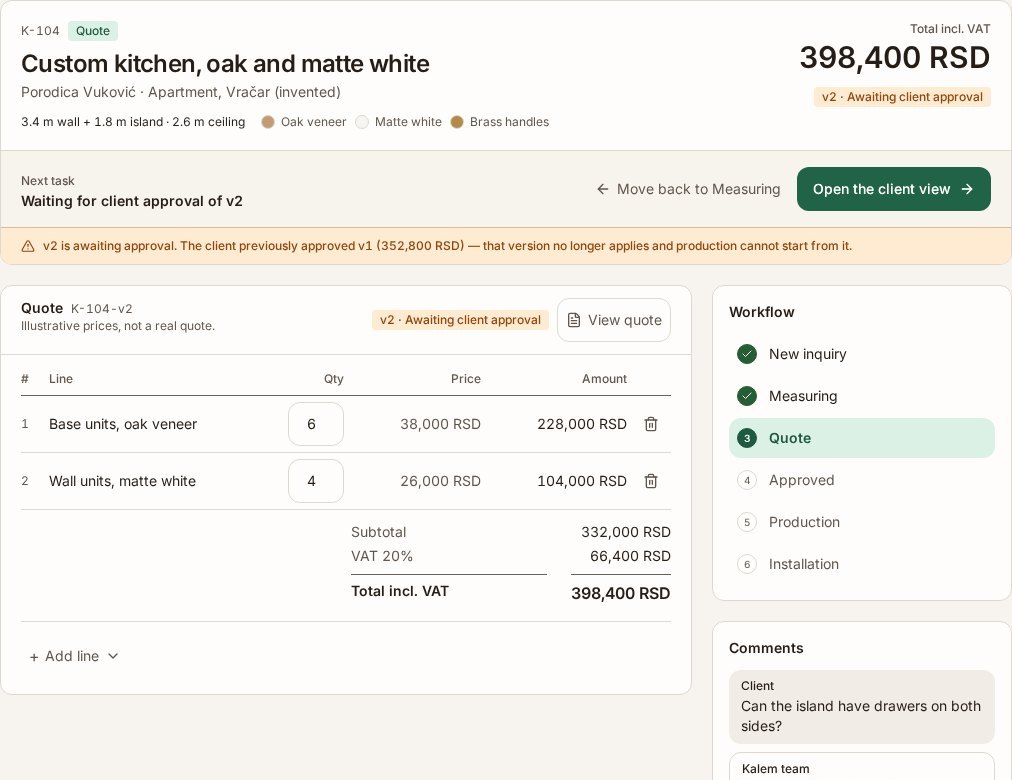Screen dimensions: 1012x780
Task: Click the VAT value 66,400 RSD
Action: pos(630,556)
